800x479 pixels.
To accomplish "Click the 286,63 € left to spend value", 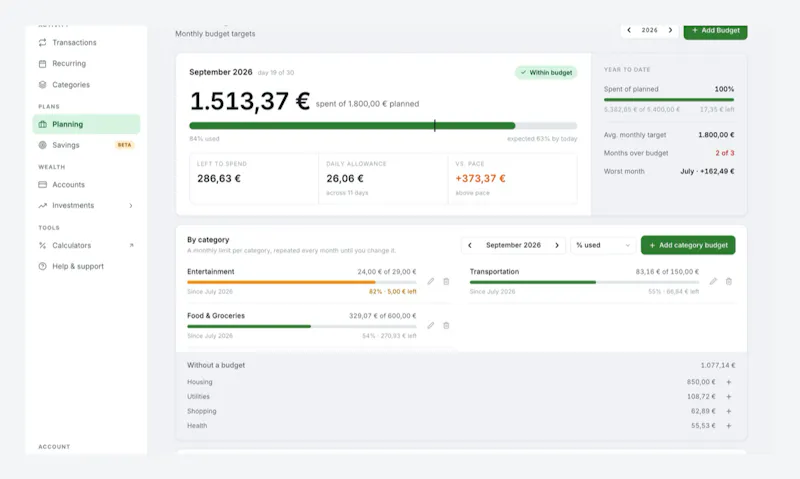I will (x=219, y=179).
